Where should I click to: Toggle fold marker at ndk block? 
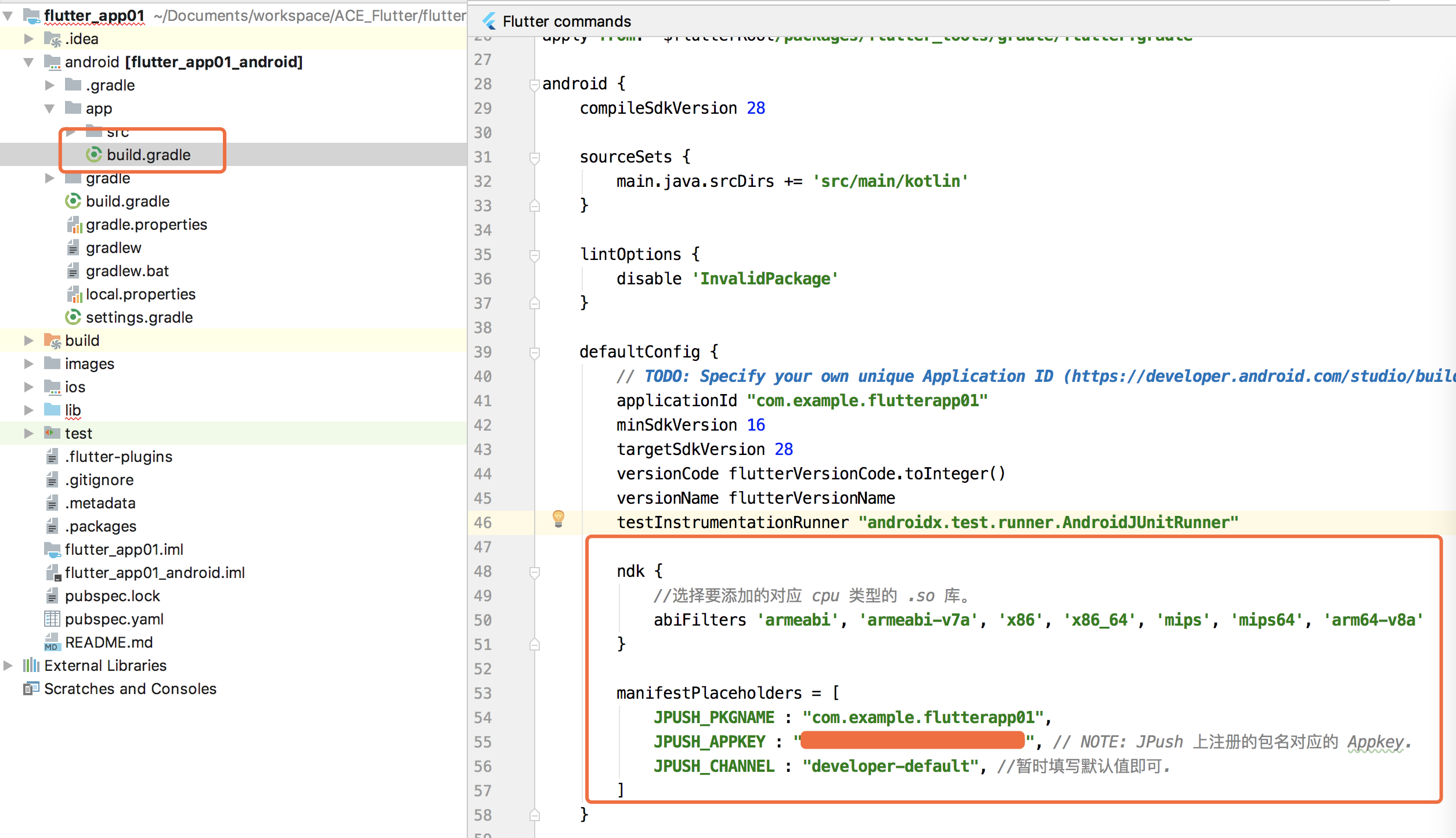[x=534, y=572]
